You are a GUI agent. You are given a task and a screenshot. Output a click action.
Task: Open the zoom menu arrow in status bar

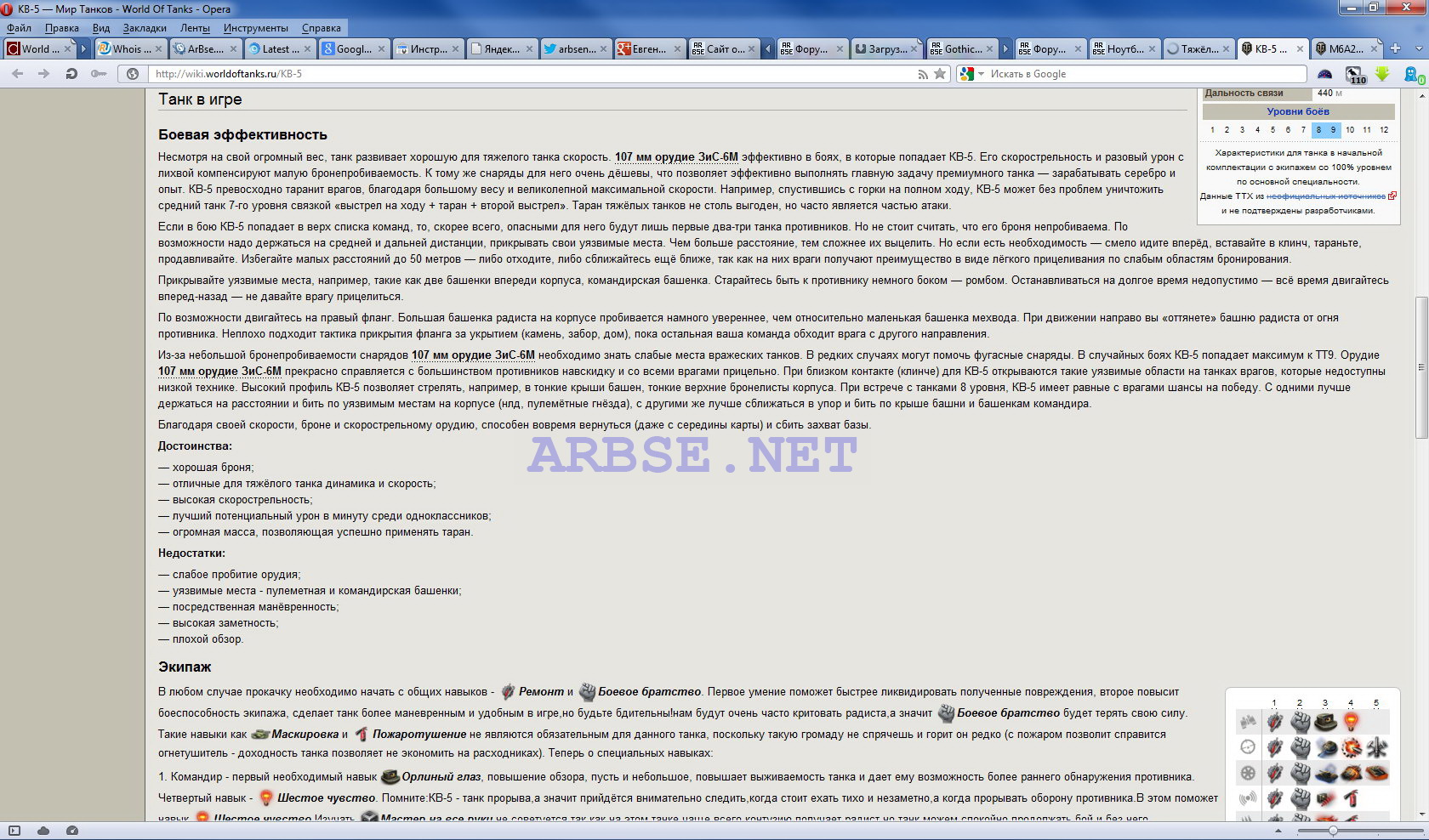(x=1278, y=831)
